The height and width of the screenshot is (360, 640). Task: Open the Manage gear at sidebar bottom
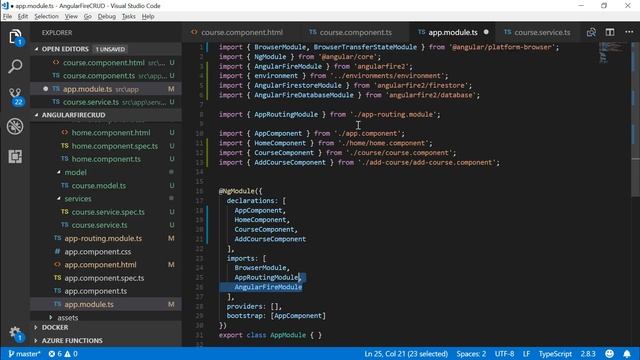click(x=15, y=333)
